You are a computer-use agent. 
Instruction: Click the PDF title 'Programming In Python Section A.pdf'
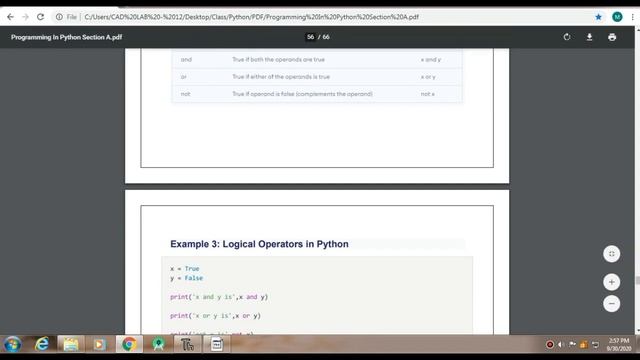click(67, 37)
